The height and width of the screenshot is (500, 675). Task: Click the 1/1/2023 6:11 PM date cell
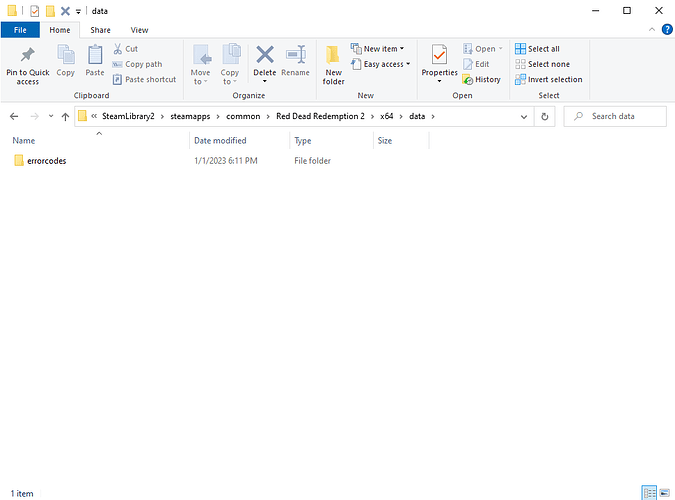tap(226, 161)
